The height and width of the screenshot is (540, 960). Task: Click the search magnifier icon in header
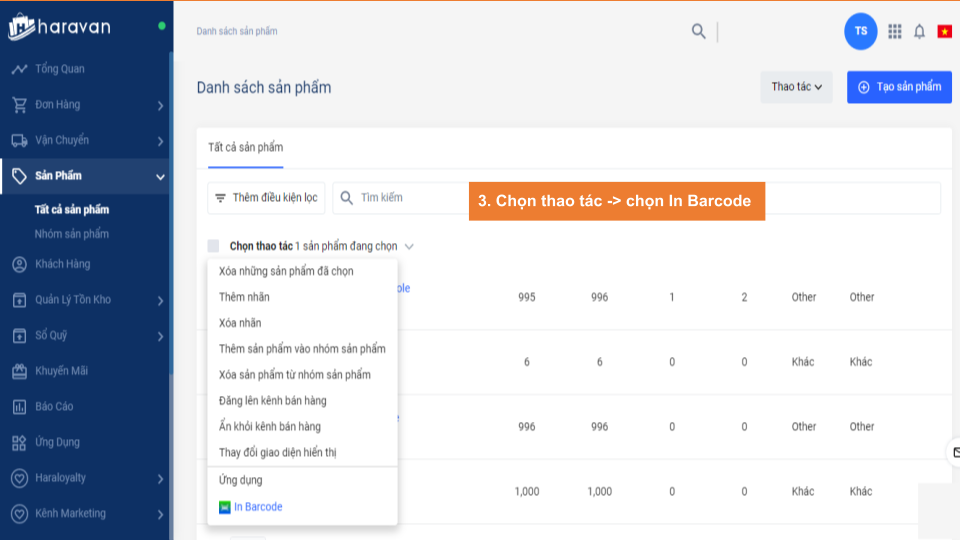click(x=698, y=31)
